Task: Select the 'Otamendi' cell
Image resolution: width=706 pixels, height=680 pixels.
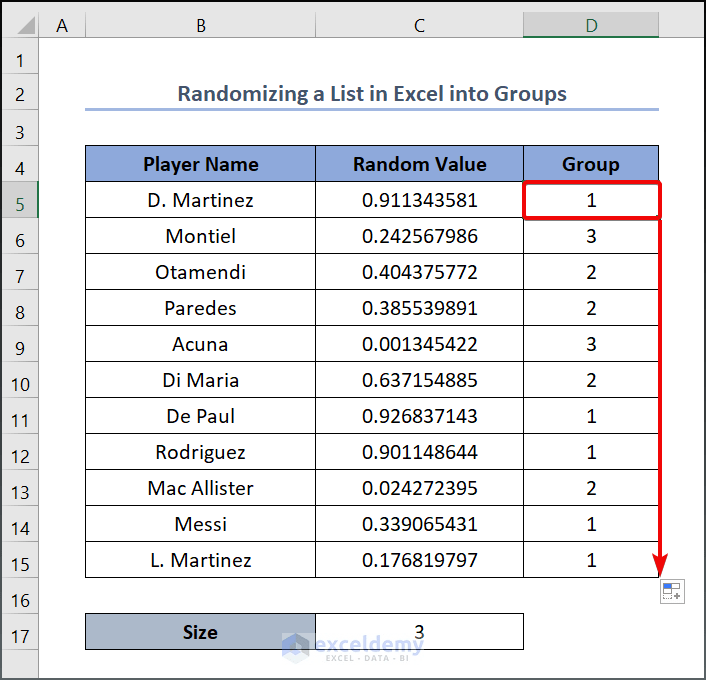Action: [200, 272]
